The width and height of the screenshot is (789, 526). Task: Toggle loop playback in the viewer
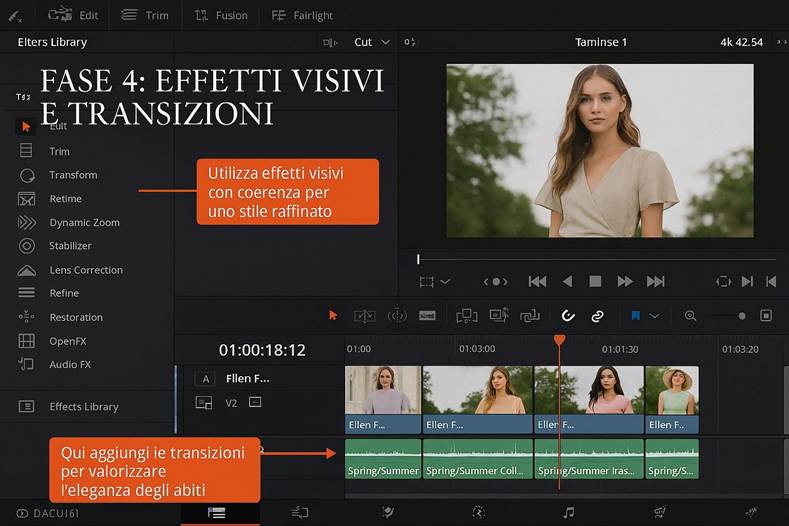tap(724, 281)
